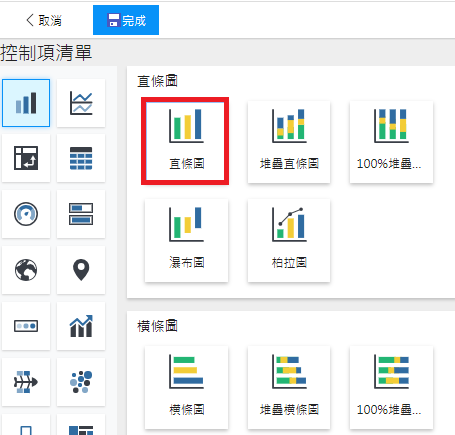Select the bubble cluster chart icon
The height and width of the screenshot is (435, 455).
tap(81, 382)
